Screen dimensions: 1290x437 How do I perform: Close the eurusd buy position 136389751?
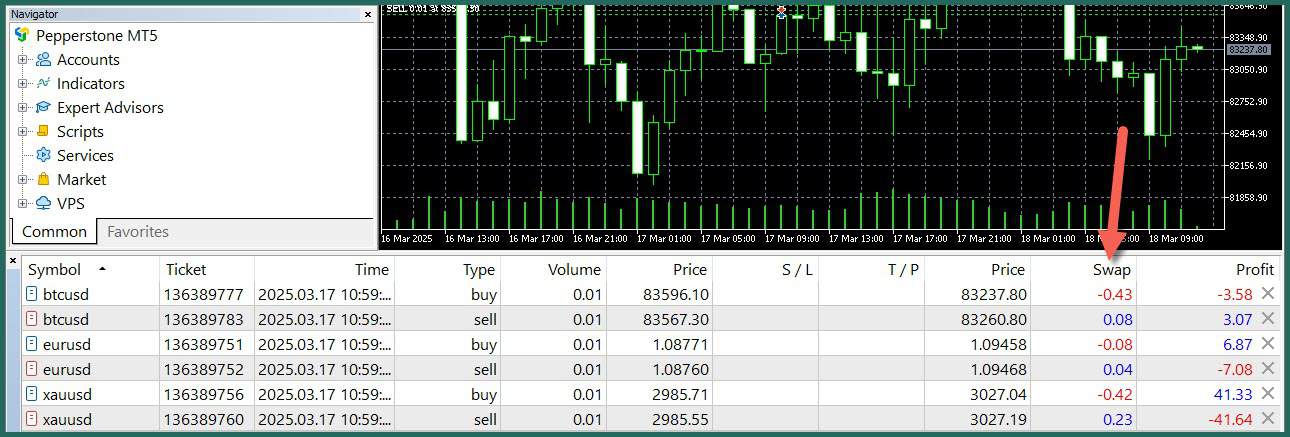(1268, 345)
